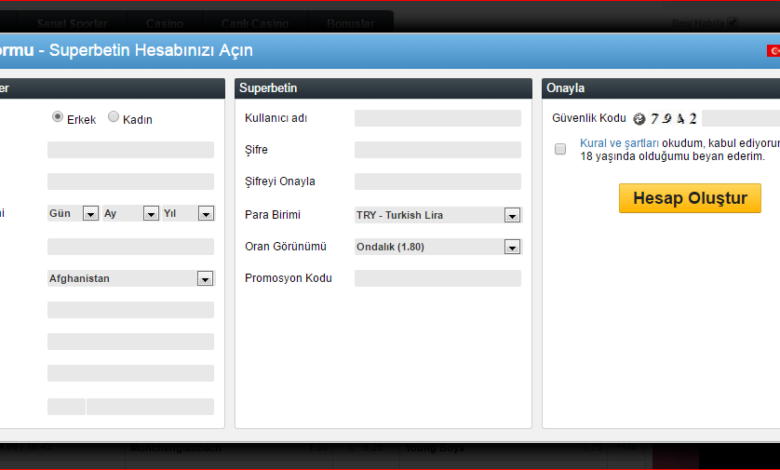Image resolution: width=780 pixels, height=470 pixels.
Task: Click the Güvenlik Kodu input field
Action: click(741, 118)
